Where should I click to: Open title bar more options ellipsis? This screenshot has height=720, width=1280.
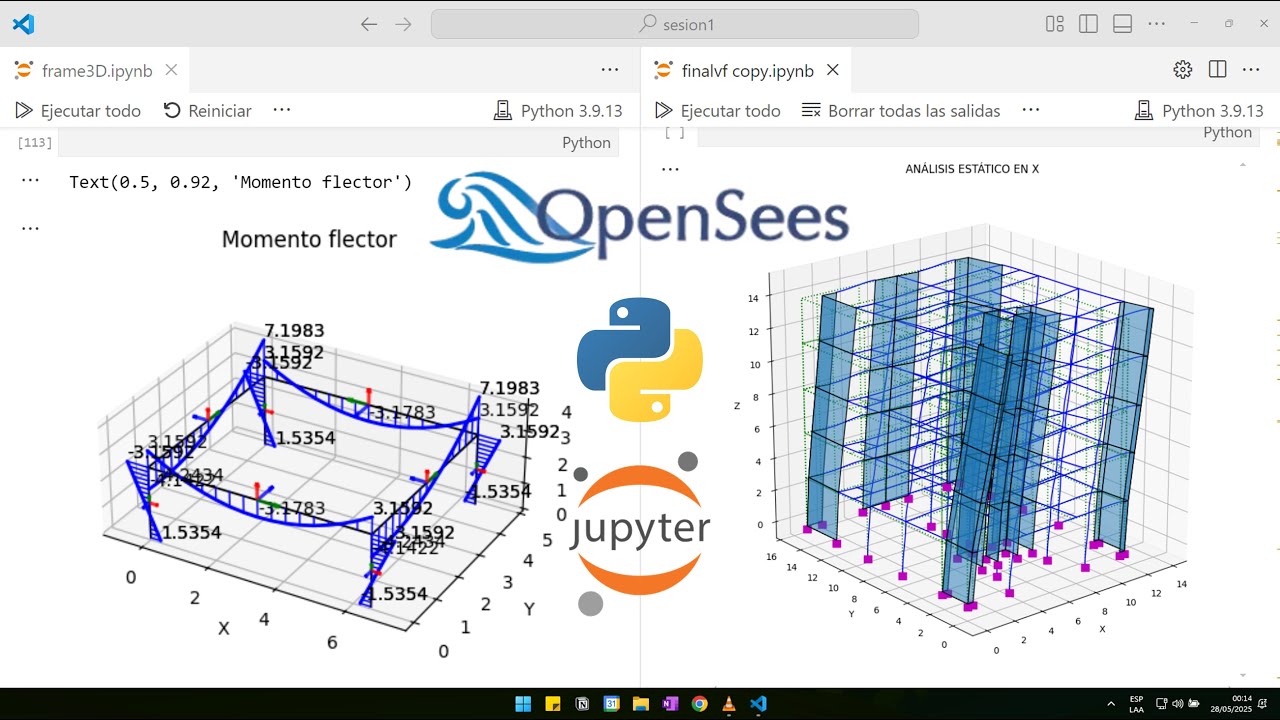[1156, 24]
